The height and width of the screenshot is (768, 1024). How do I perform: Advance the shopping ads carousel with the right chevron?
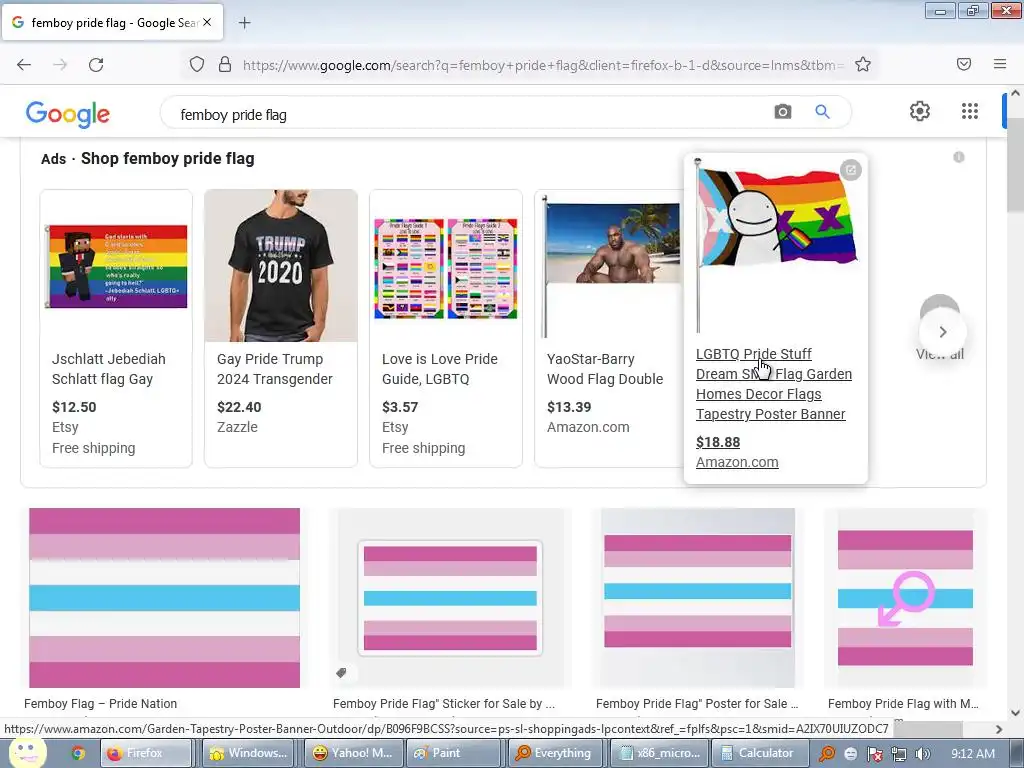click(942, 332)
